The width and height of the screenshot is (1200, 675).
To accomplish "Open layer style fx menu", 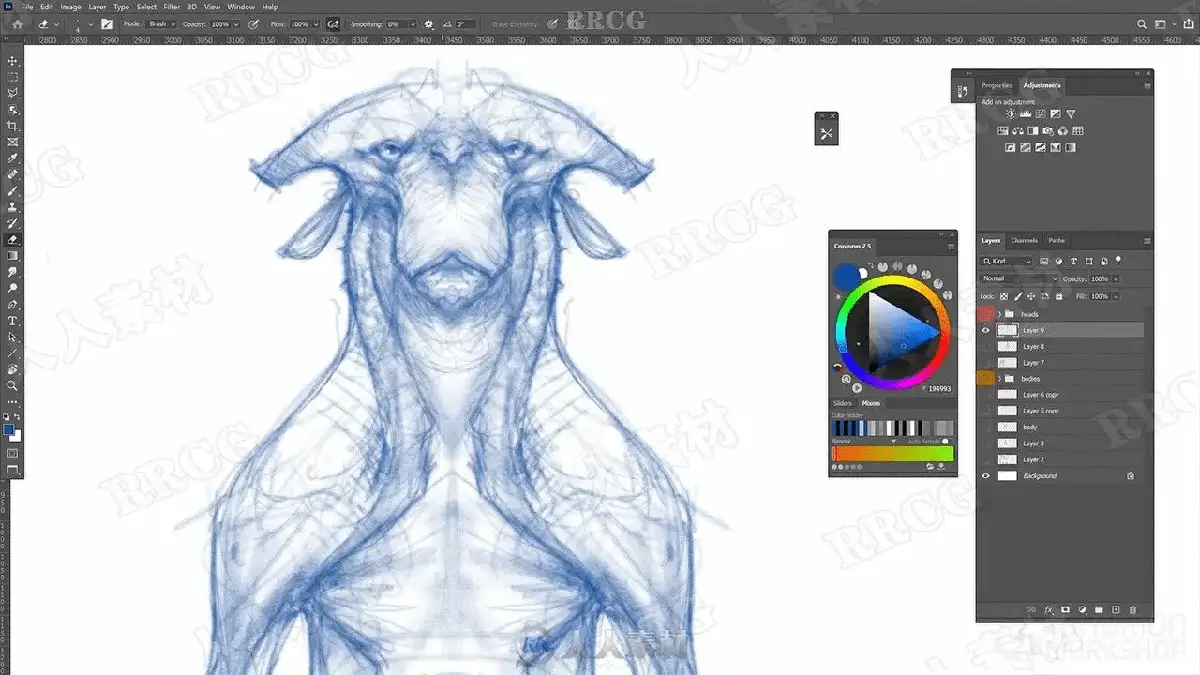I will (x=1049, y=609).
